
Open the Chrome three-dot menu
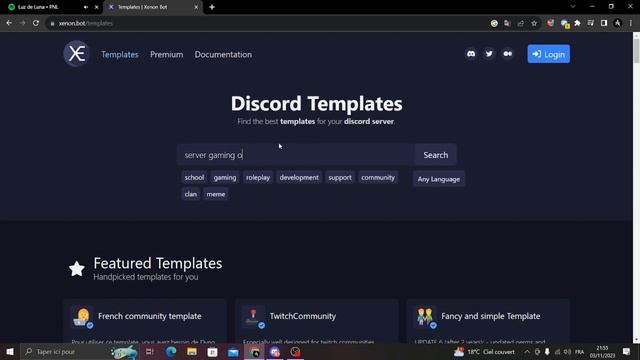tap(631, 23)
